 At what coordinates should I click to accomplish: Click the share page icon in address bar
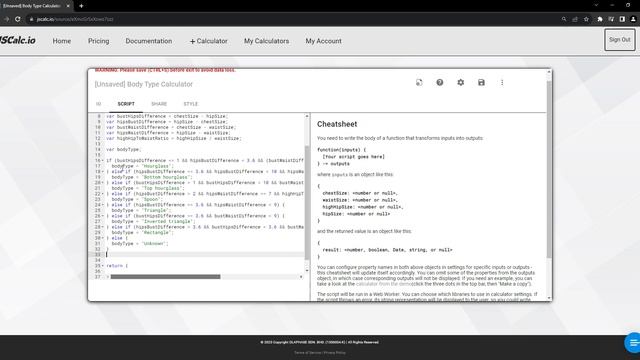575,19
